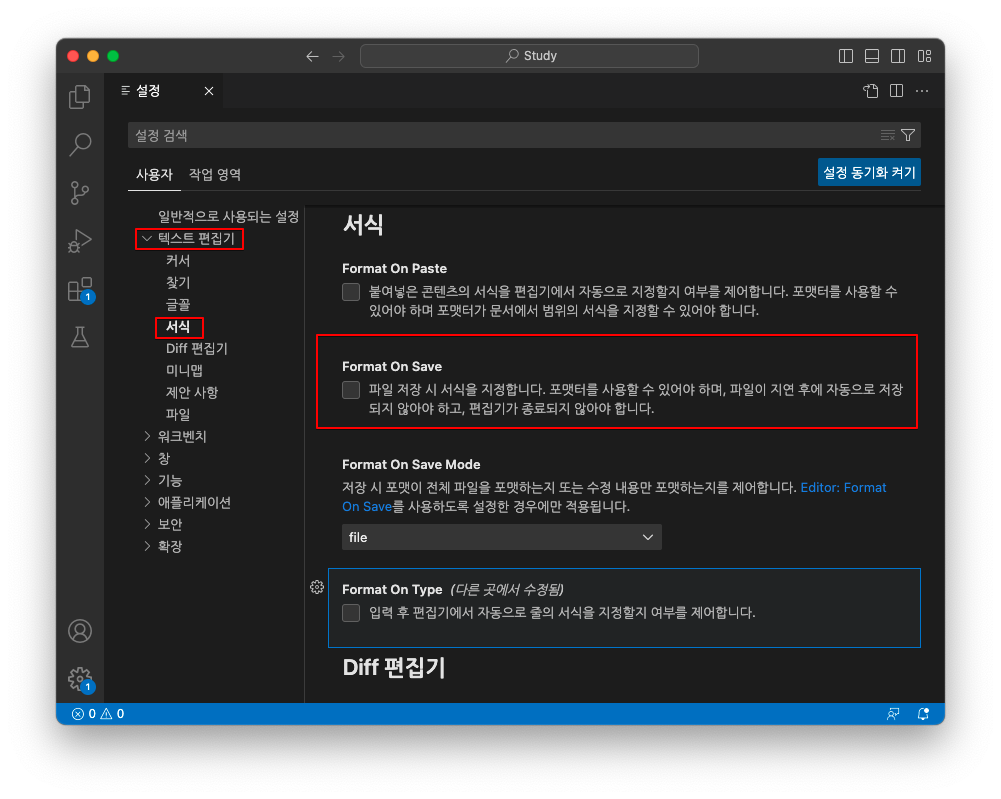This screenshot has width=1001, height=799.
Task: Open the Explorer view in activity bar
Action: coord(80,97)
